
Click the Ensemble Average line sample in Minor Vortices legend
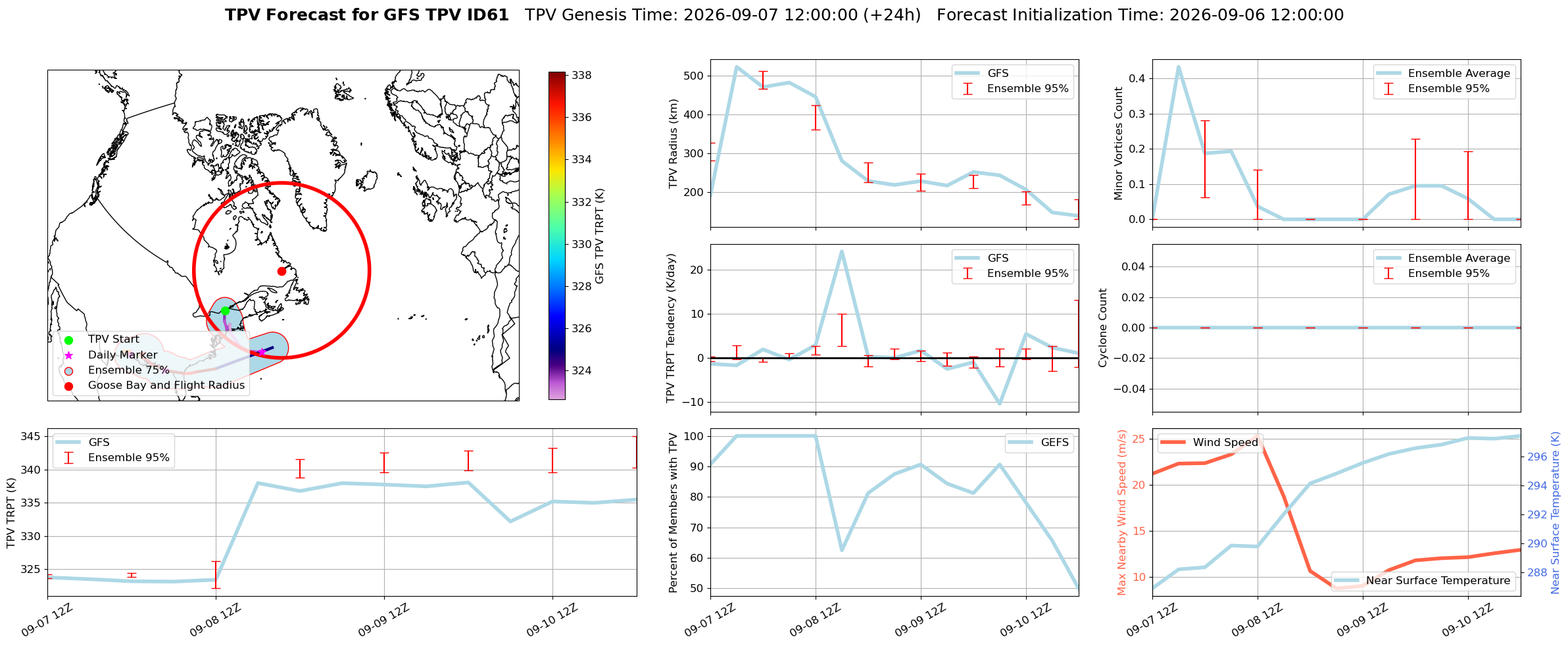point(1388,74)
